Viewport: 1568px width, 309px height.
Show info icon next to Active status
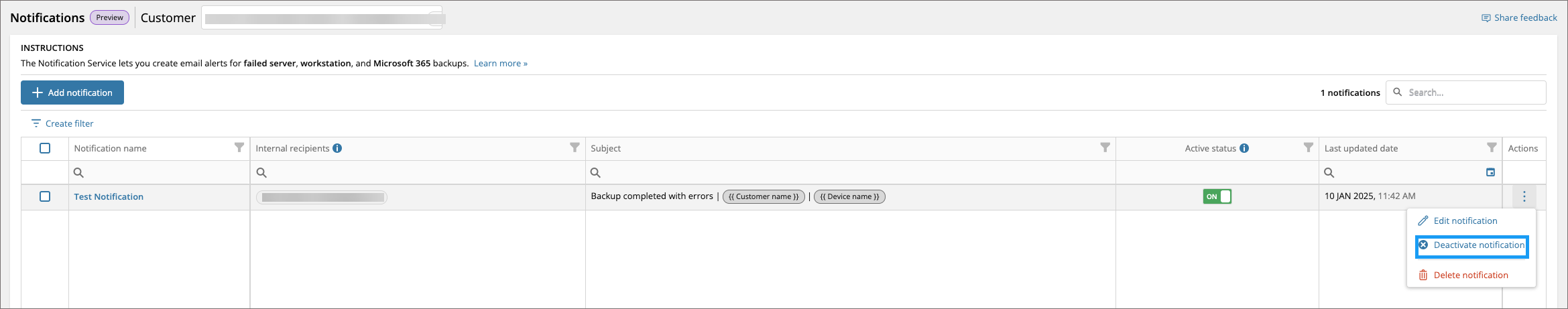(x=1244, y=148)
